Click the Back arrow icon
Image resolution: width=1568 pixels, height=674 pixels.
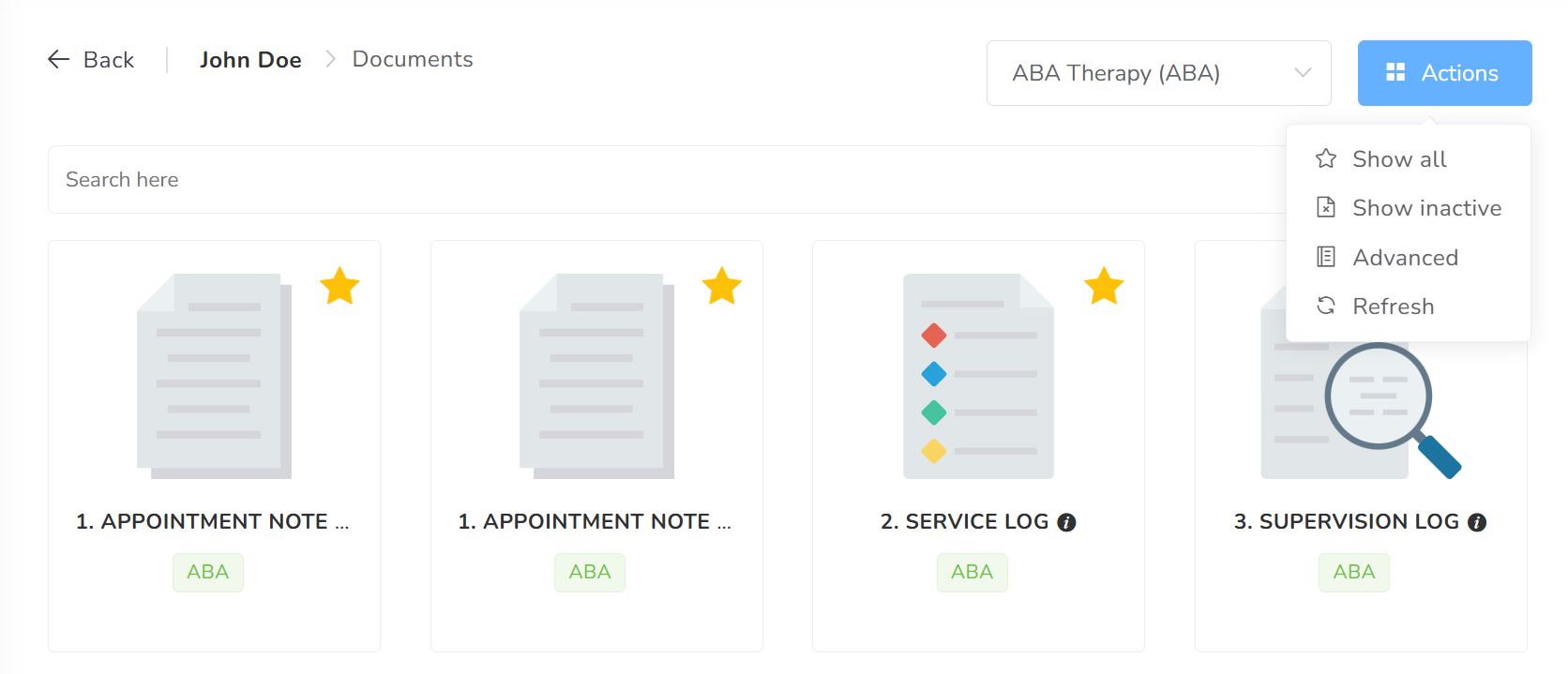pos(58,60)
